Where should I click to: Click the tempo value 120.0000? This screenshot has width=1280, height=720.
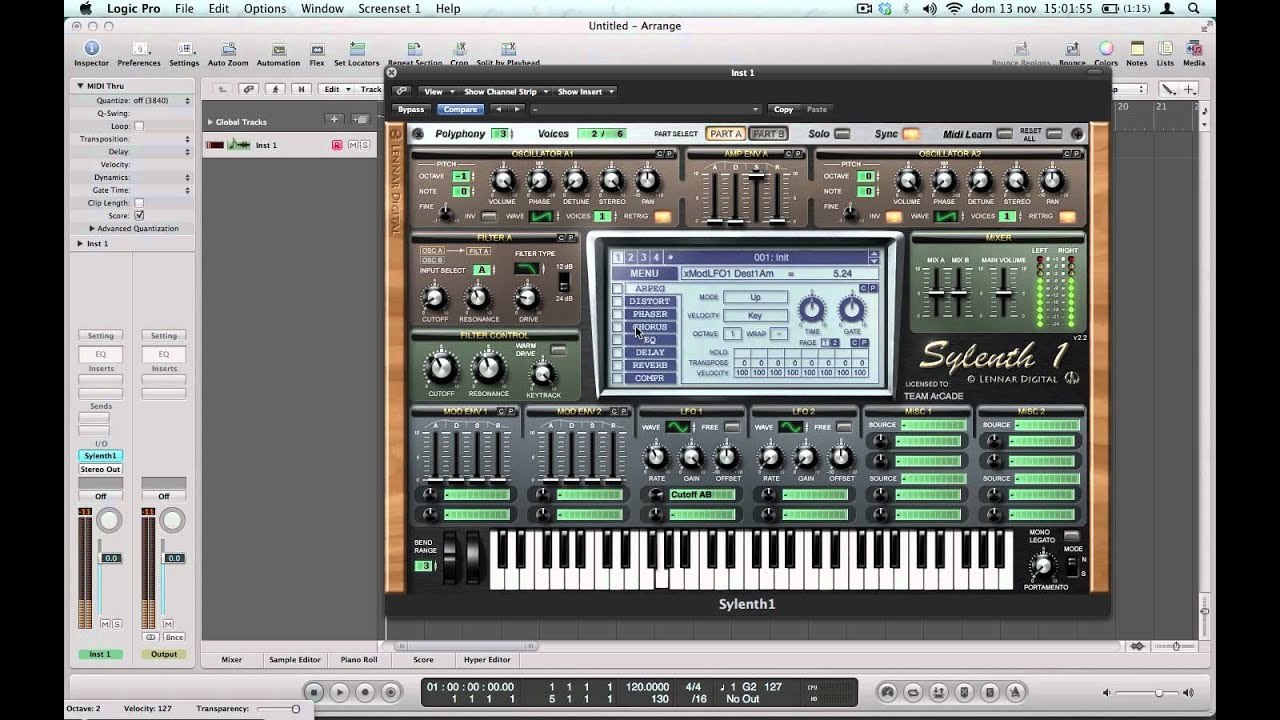(x=648, y=687)
